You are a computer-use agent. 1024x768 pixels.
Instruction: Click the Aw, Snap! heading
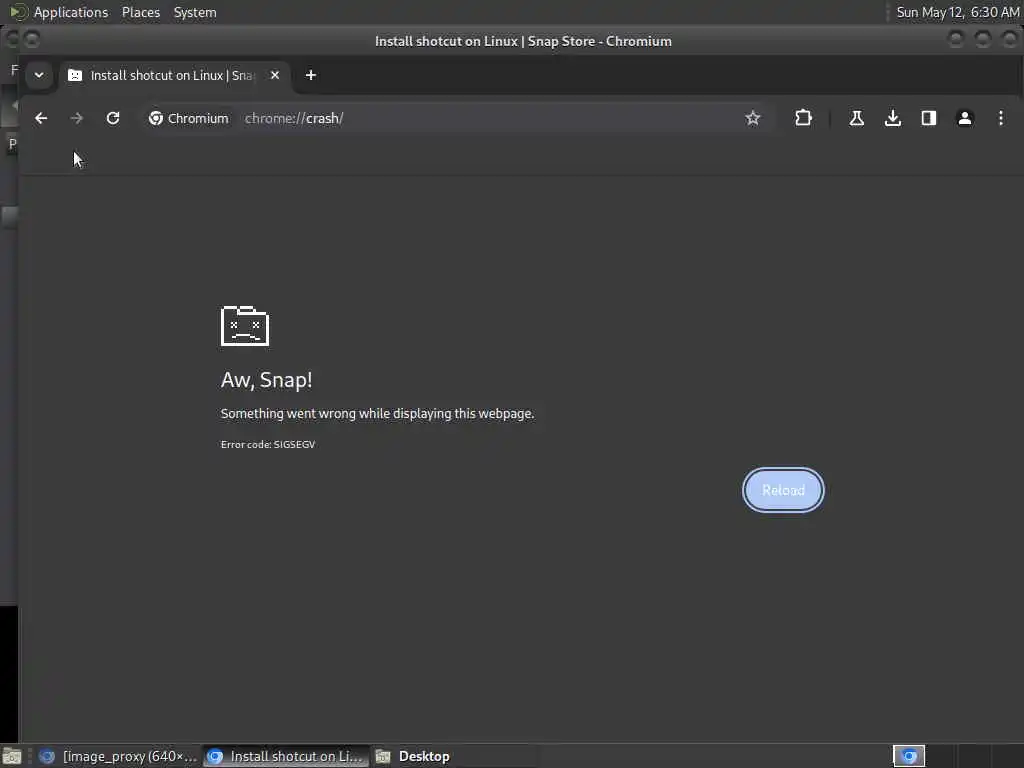coord(266,380)
